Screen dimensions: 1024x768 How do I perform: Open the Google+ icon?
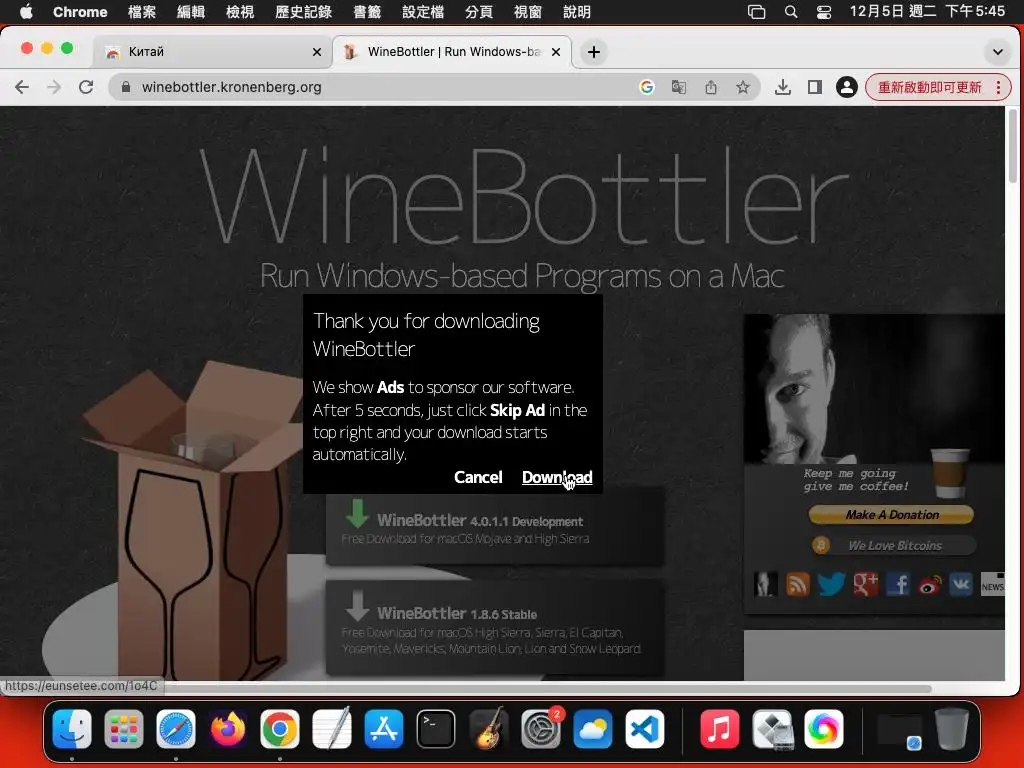coord(865,584)
